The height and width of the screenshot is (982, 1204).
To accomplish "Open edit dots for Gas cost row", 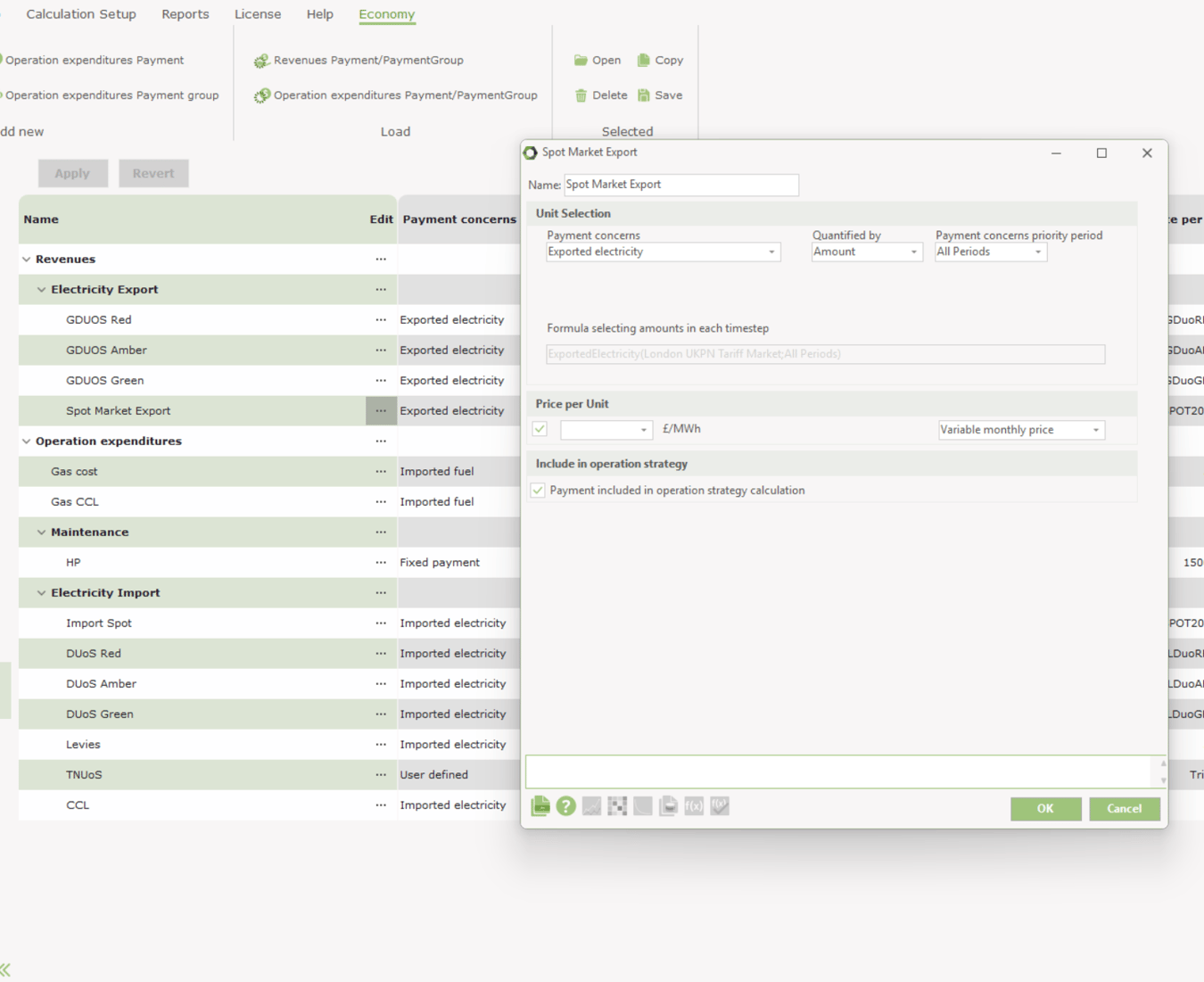I will (x=381, y=472).
